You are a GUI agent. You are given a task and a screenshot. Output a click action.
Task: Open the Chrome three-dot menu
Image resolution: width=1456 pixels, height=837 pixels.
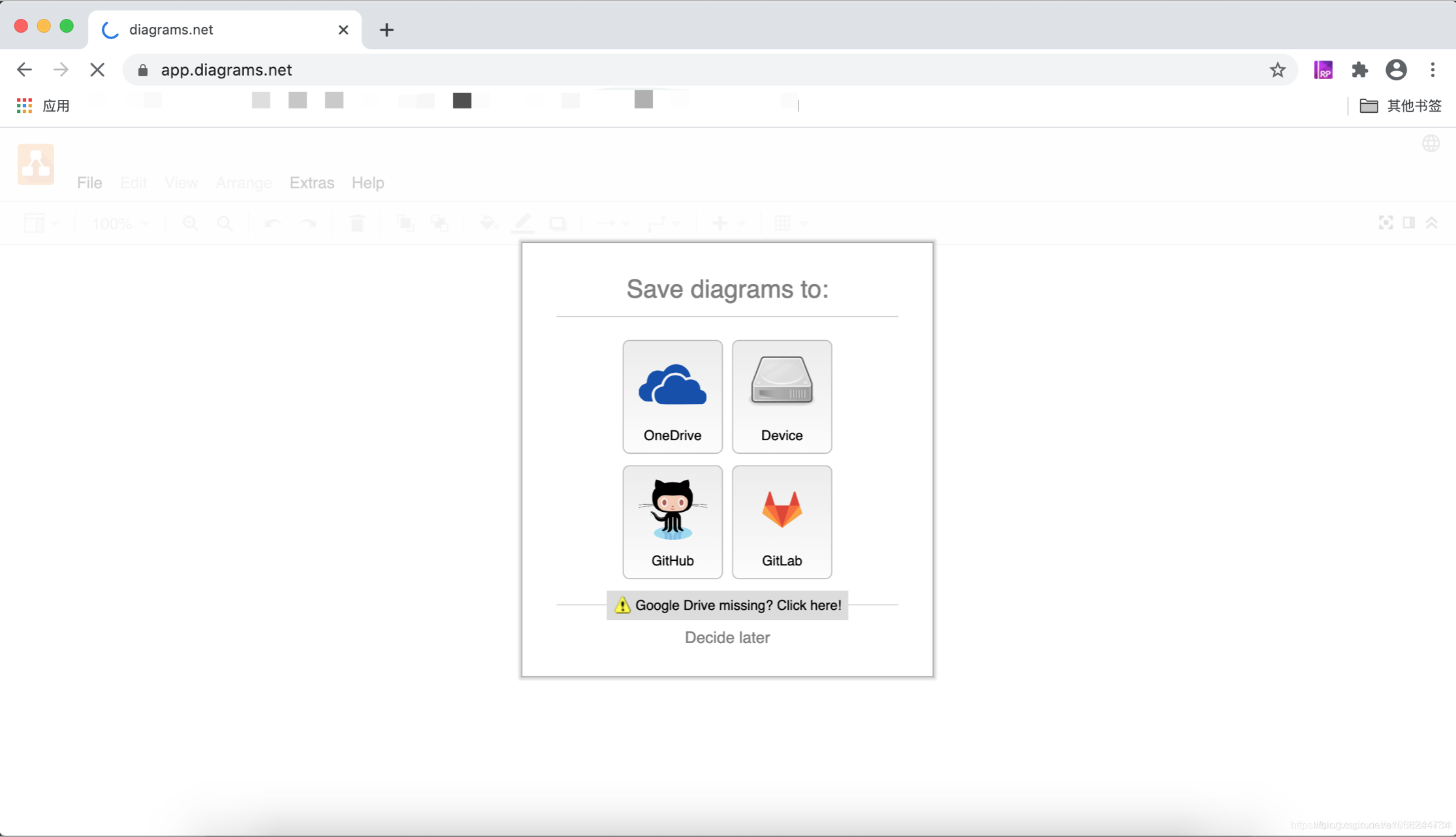tap(1432, 70)
